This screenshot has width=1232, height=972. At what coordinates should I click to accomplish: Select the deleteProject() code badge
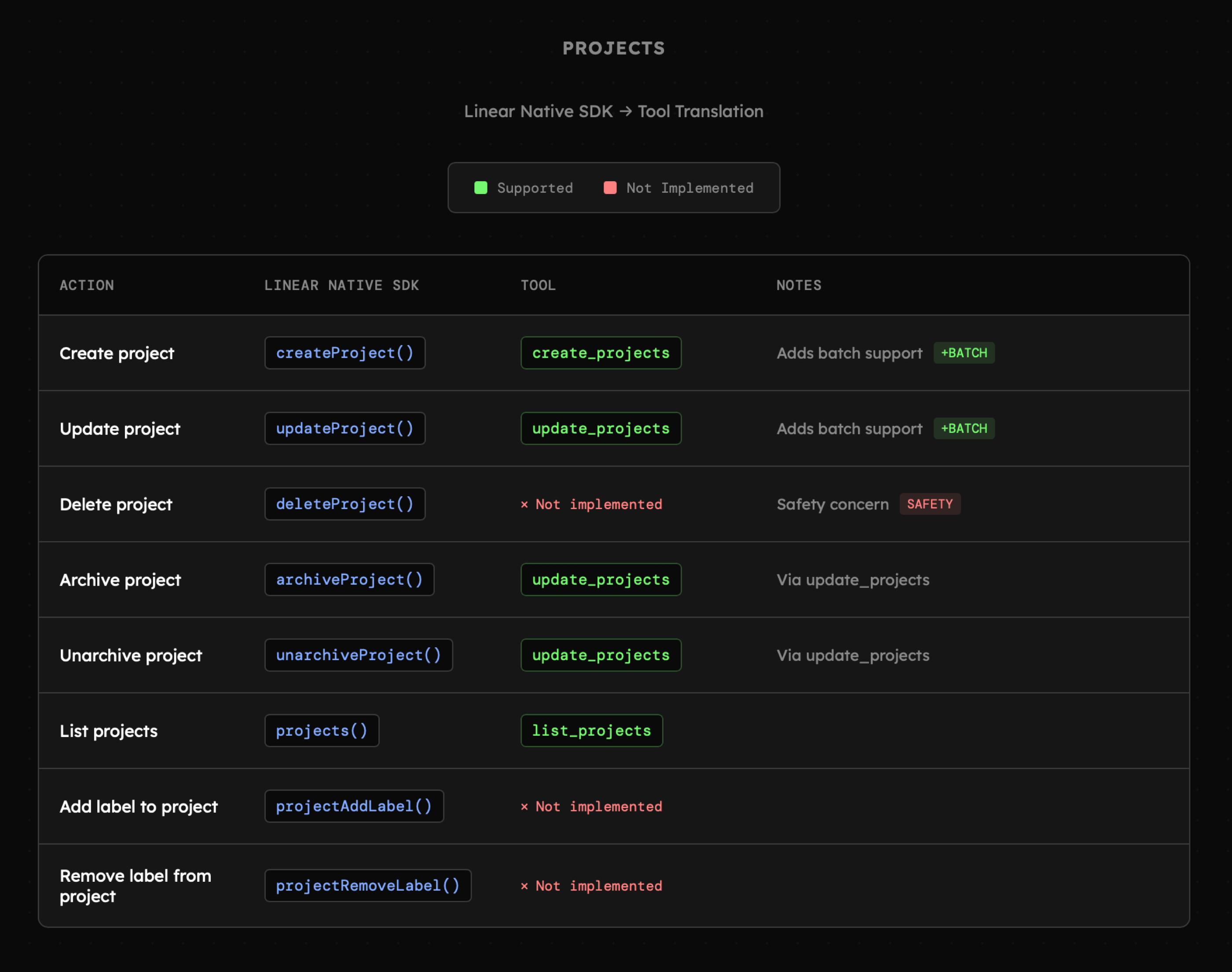click(344, 504)
